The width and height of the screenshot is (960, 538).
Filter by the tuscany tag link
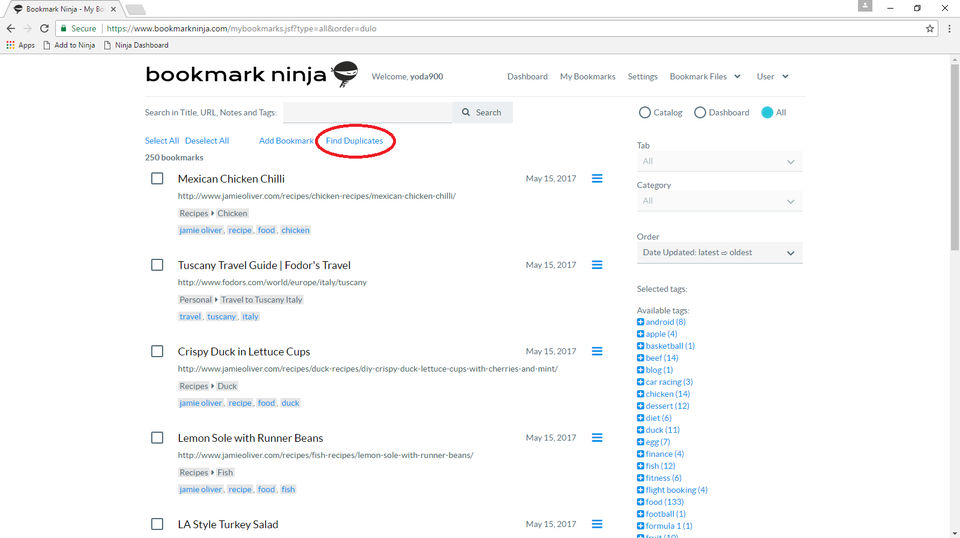click(x=221, y=316)
